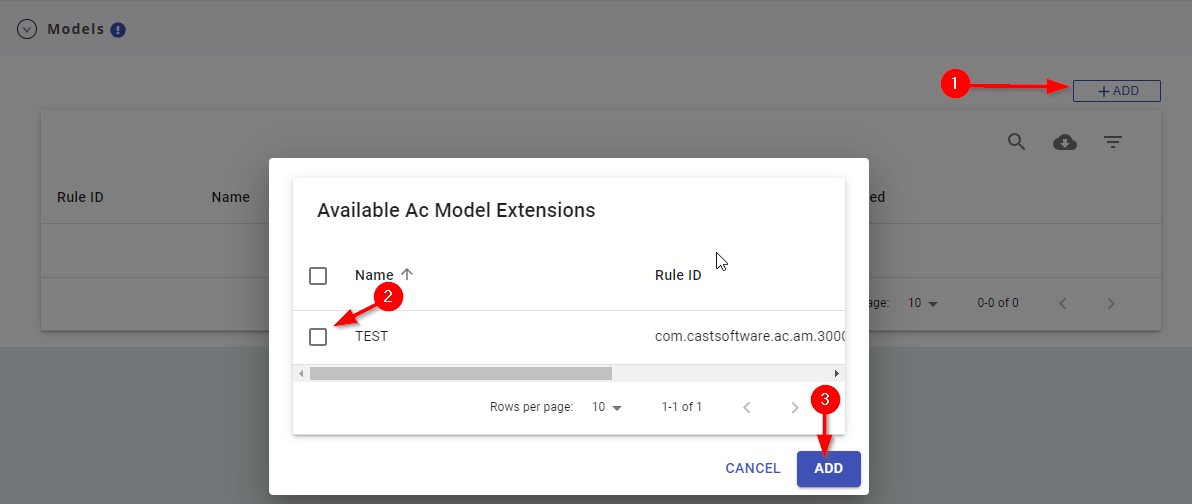Click next page chevron in background table
This screenshot has width=1192, height=504.
[1110, 303]
